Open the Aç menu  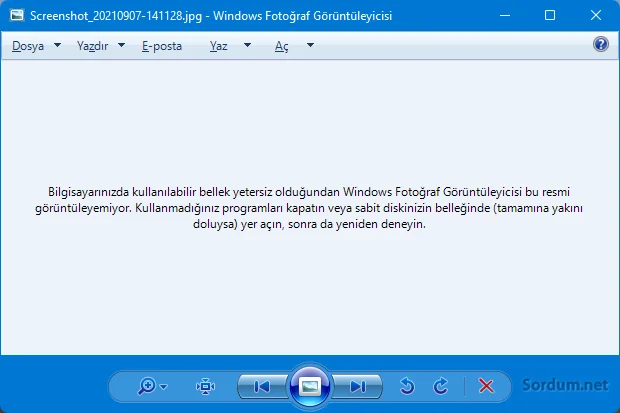point(282,46)
